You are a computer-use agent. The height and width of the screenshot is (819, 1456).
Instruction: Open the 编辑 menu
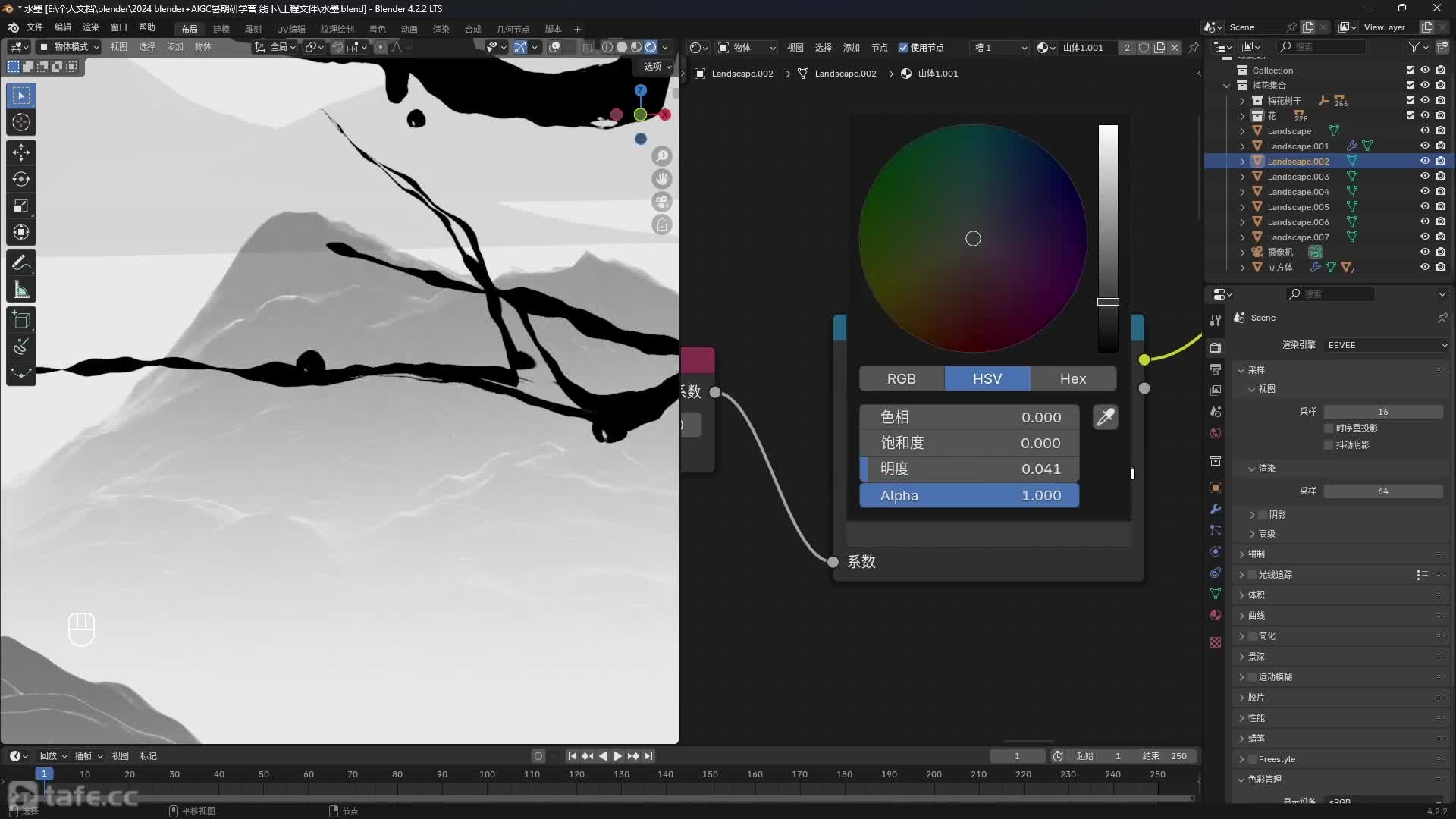pos(63,27)
